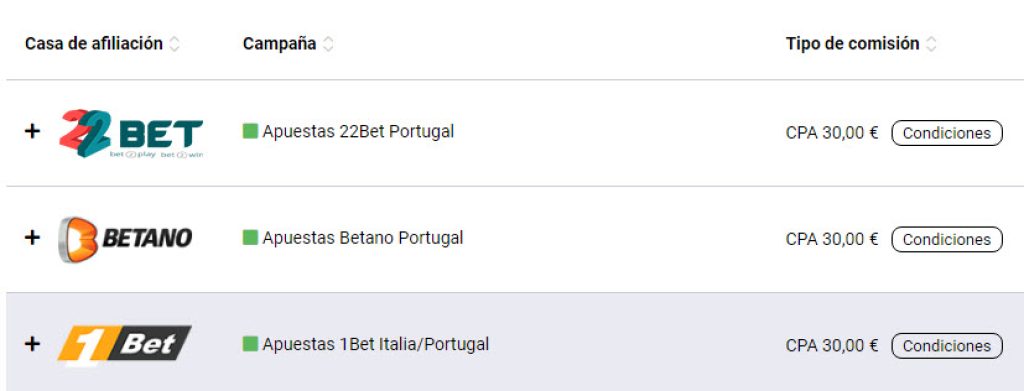
Task: Click green status square of Betano campaign
Action: click(x=250, y=238)
